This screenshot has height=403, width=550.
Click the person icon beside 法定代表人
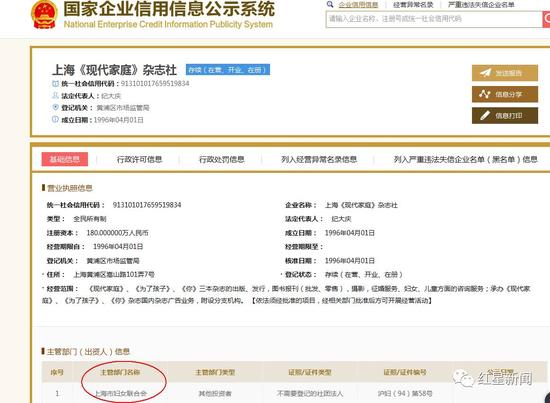(x=55, y=95)
